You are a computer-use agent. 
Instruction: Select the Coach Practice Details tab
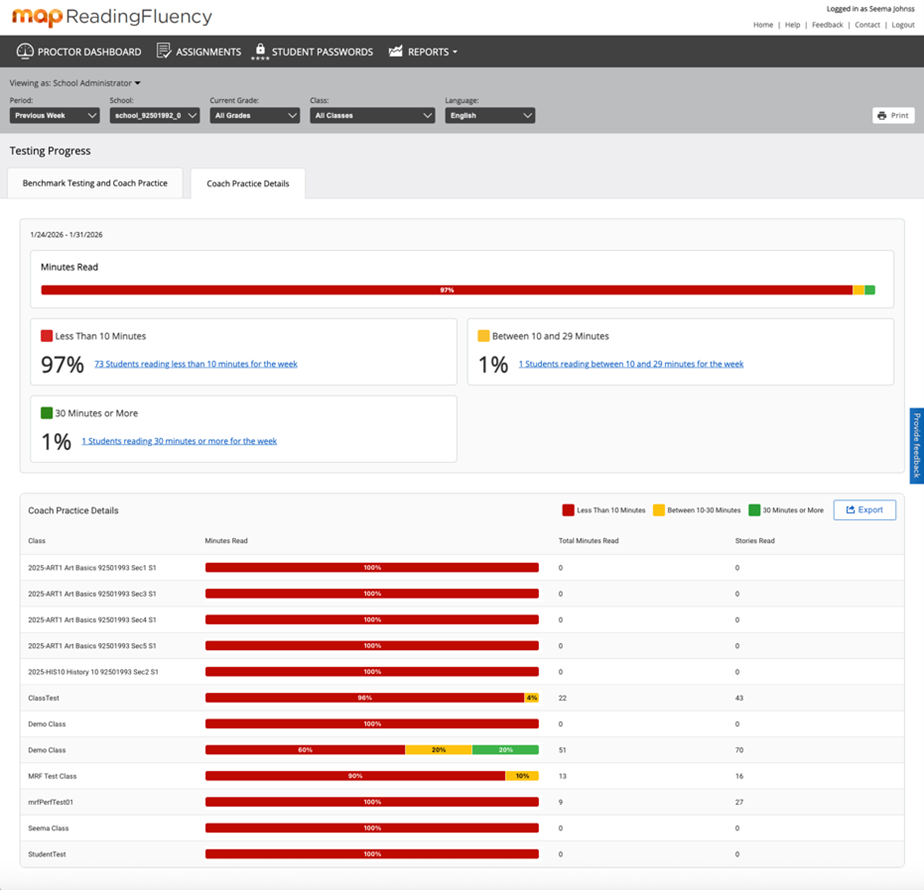248,184
